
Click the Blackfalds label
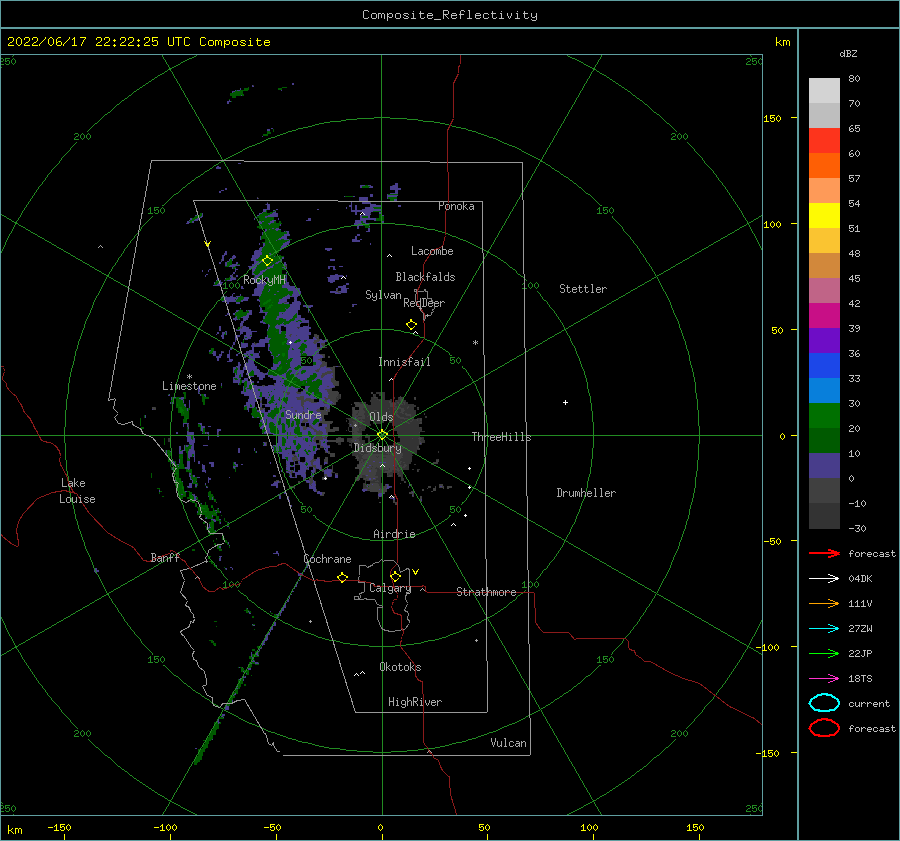click(x=425, y=277)
